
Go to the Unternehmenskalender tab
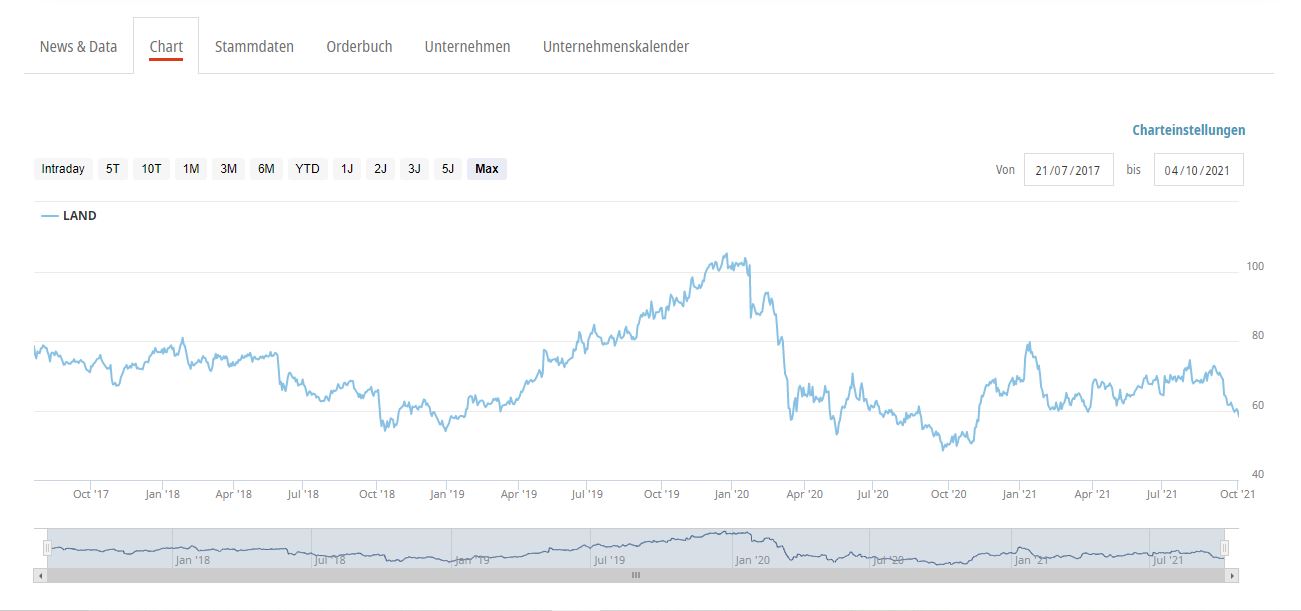tap(615, 47)
